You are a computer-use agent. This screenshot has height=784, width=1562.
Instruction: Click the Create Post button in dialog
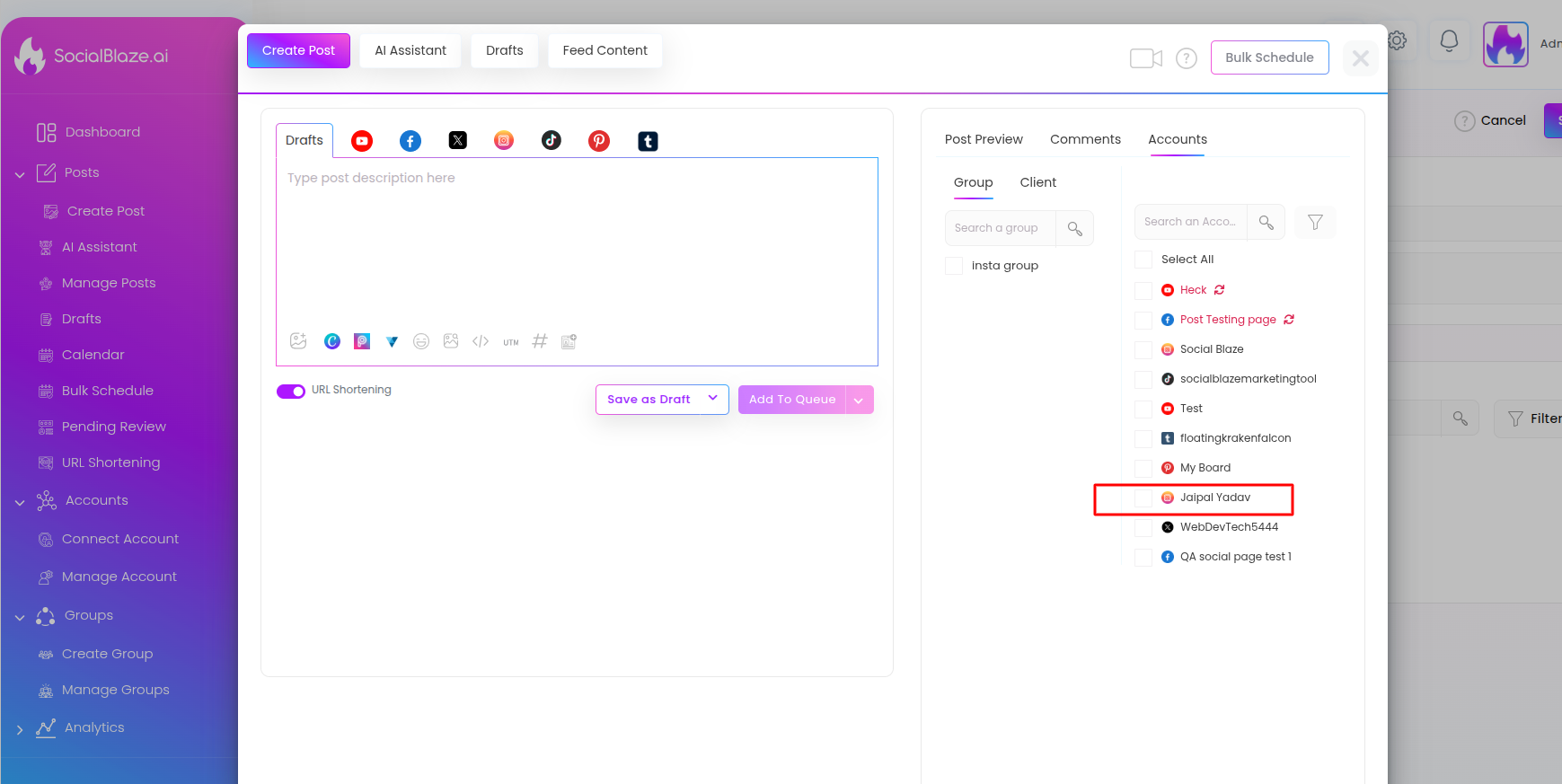click(x=298, y=50)
